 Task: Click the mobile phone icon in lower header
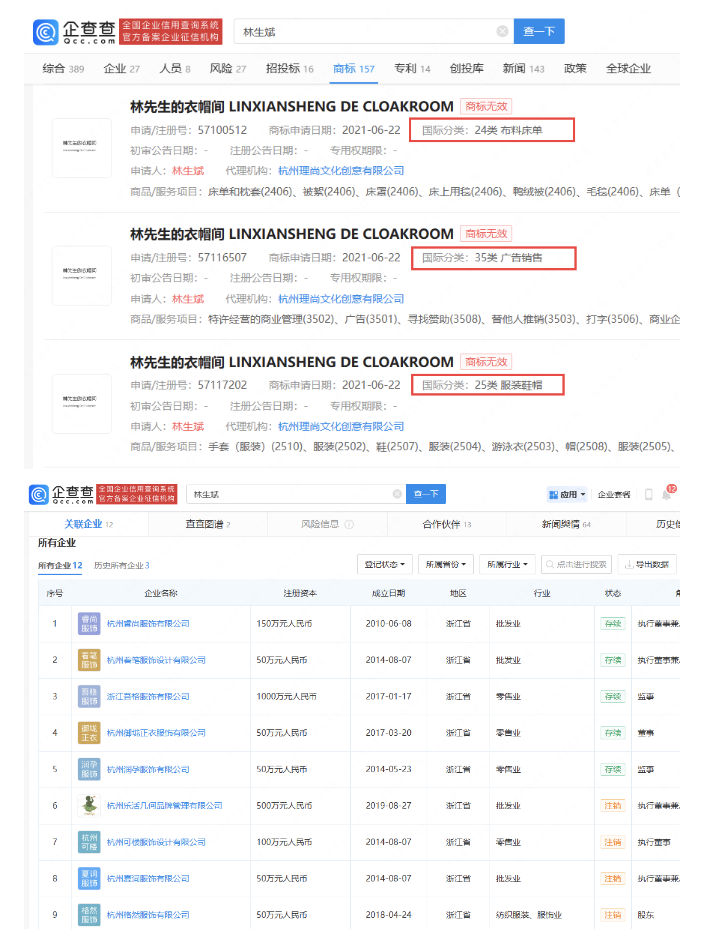648,494
